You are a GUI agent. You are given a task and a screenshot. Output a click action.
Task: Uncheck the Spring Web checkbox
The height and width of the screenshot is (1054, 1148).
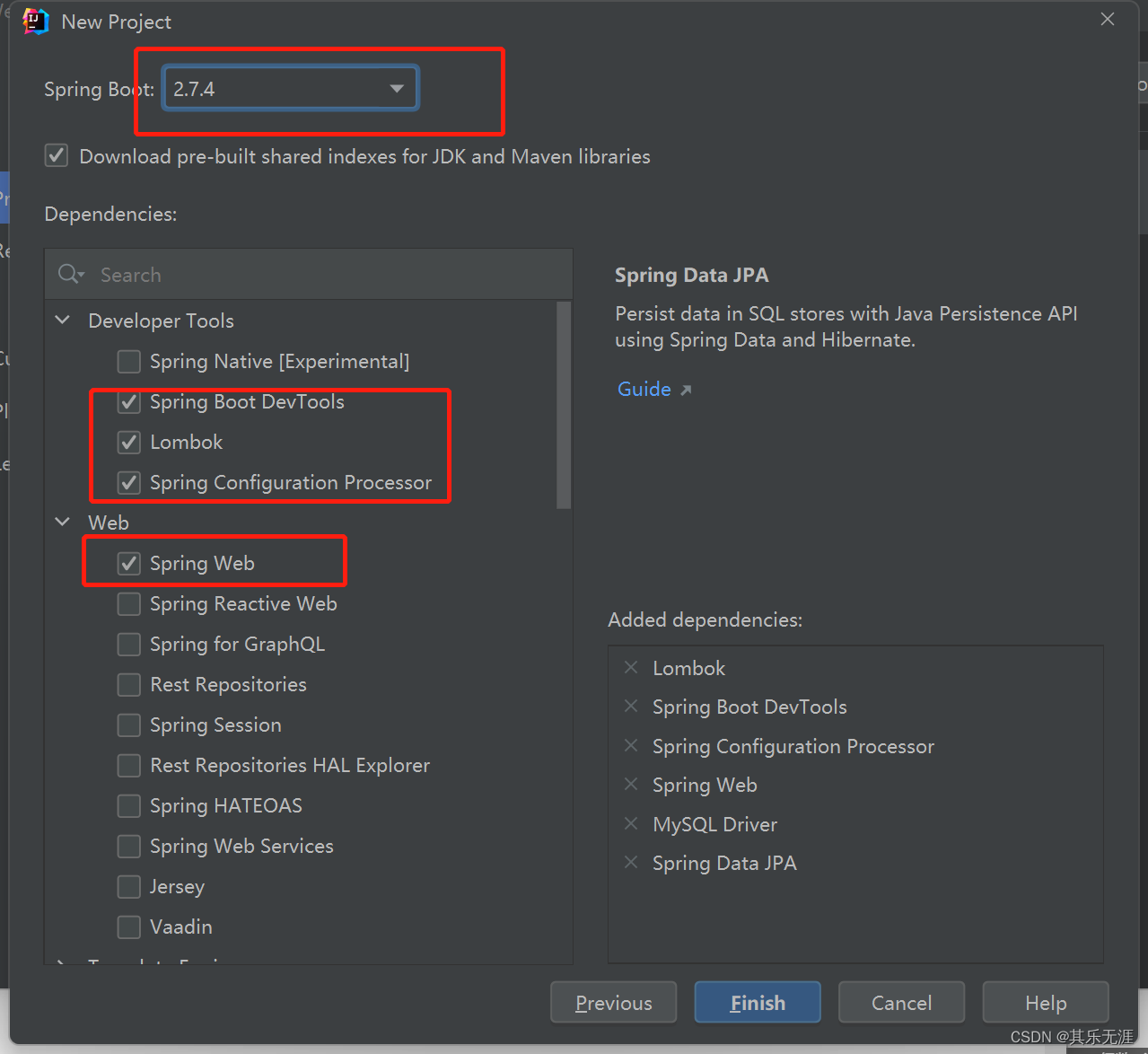coord(129,563)
